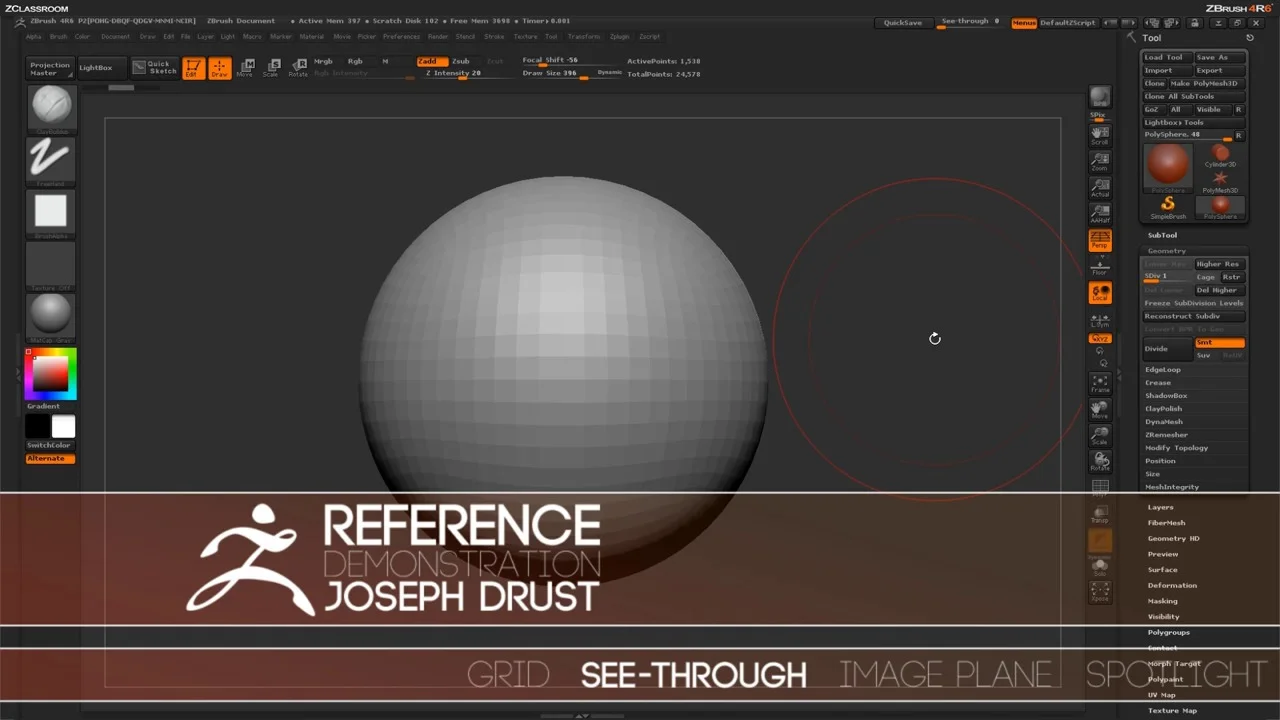
Task: Click the ZBrush logo icon in title bar
Action: 20,22
